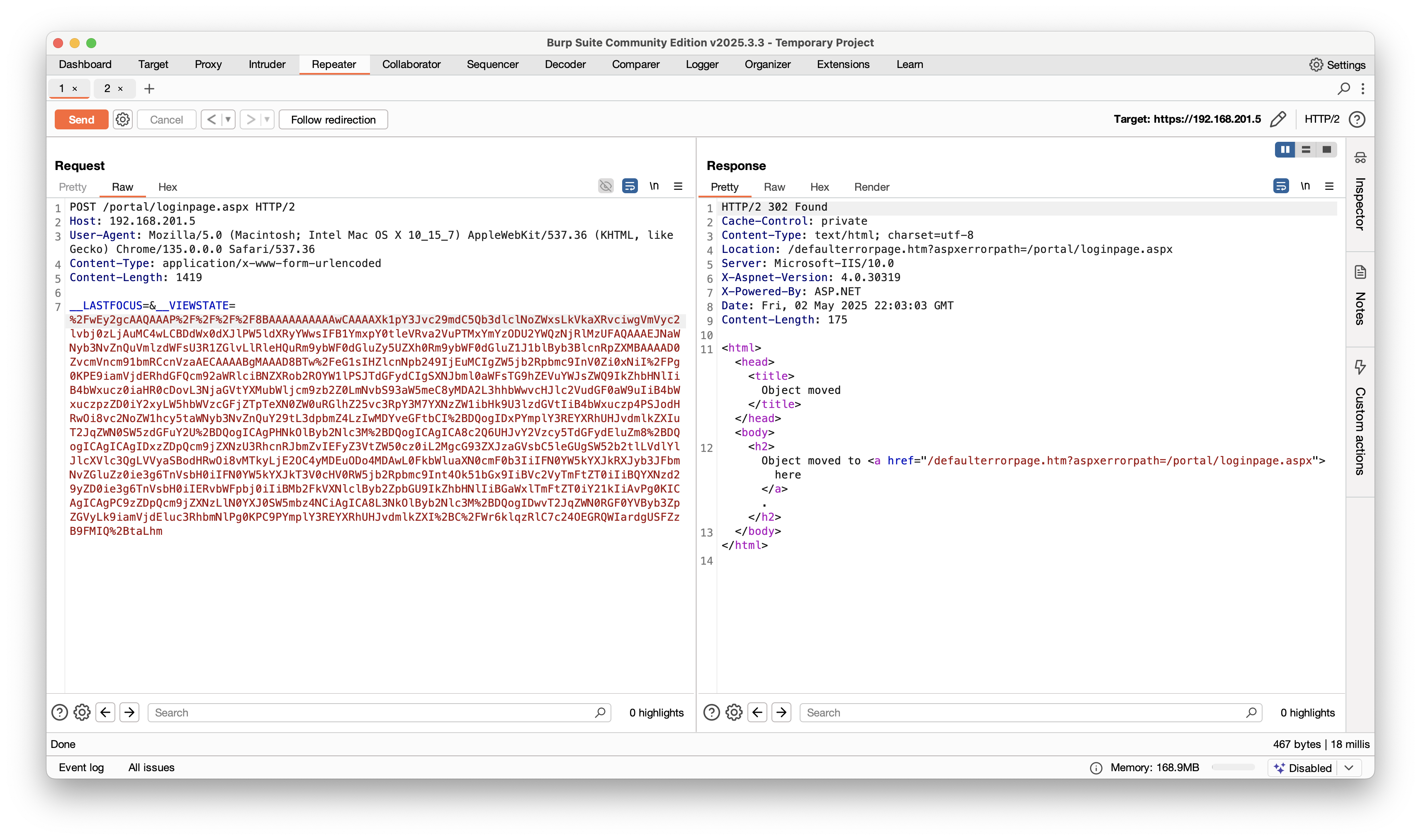This screenshot has width=1421, height=840.
Task: Expand forward history dropdown arrow
Action: point(267,119)
